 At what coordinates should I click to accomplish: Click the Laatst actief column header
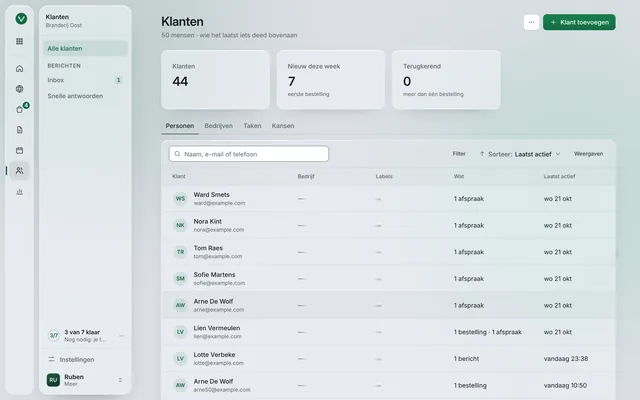[559, 176]
